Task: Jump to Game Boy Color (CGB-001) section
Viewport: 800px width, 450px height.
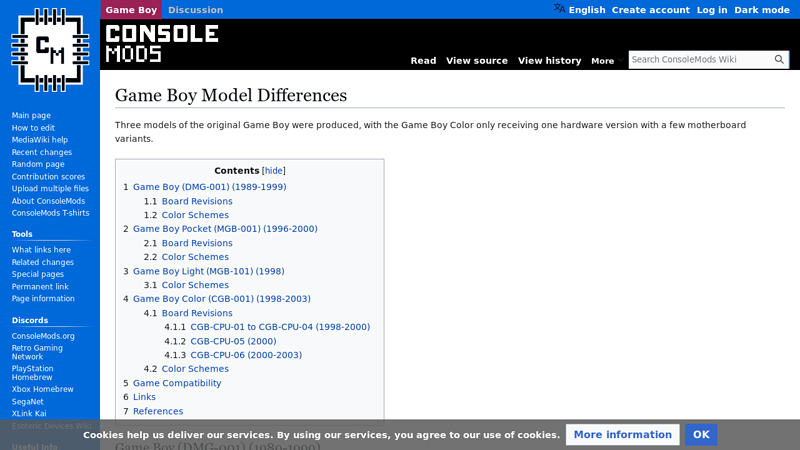Action: coord(221,299)
